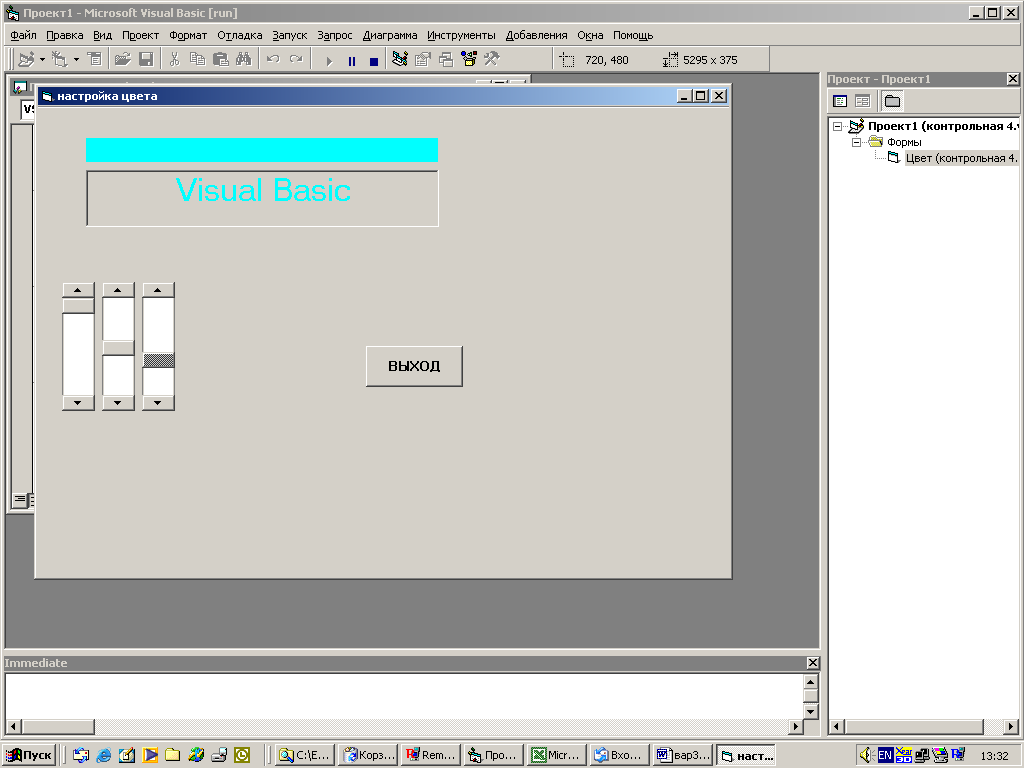Open the Проект menu
Viewport: 1024px width, 768px height.
(140, 35)
